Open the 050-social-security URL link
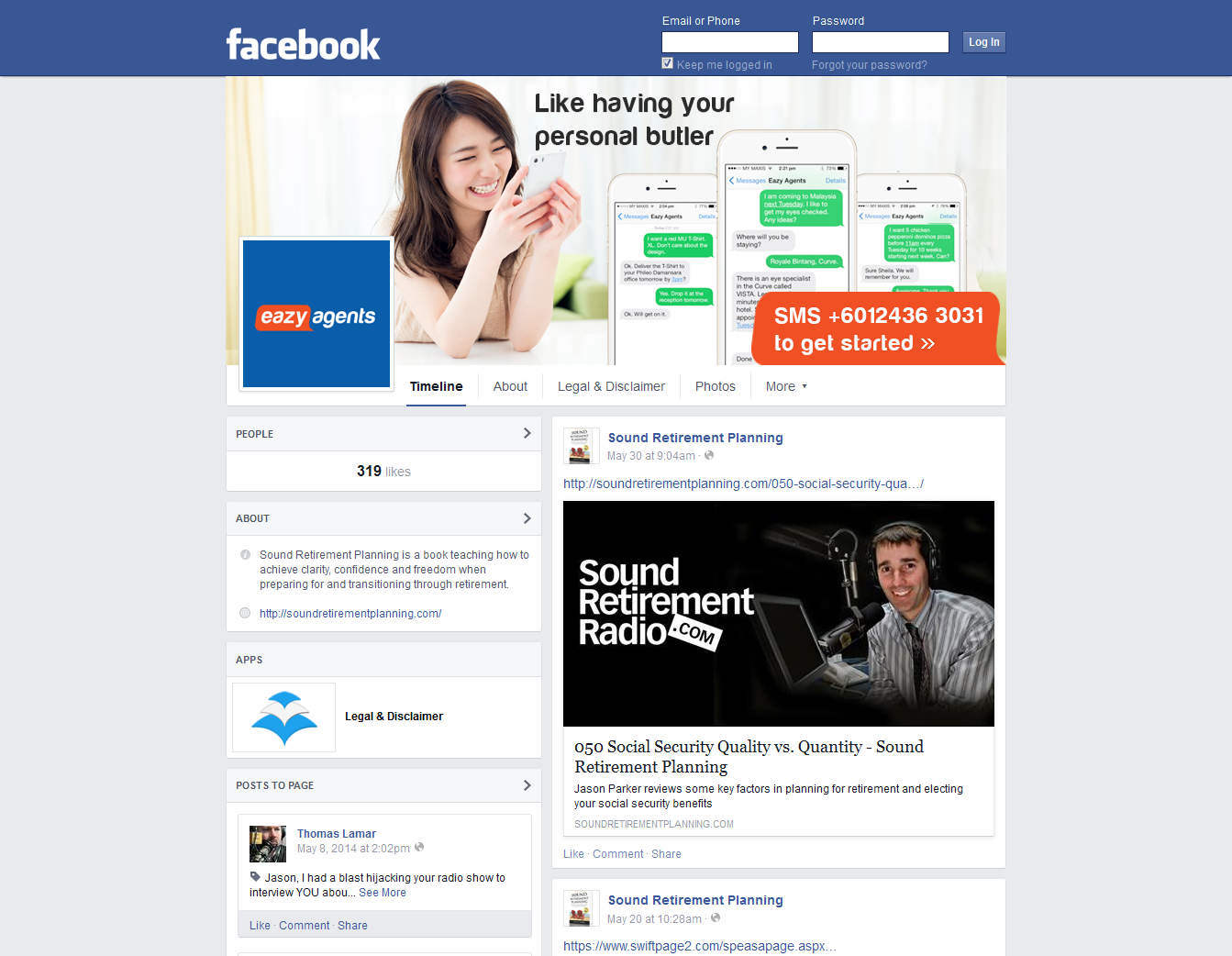The width and height of the screenshot is (1232, 956). pos(743,484)
